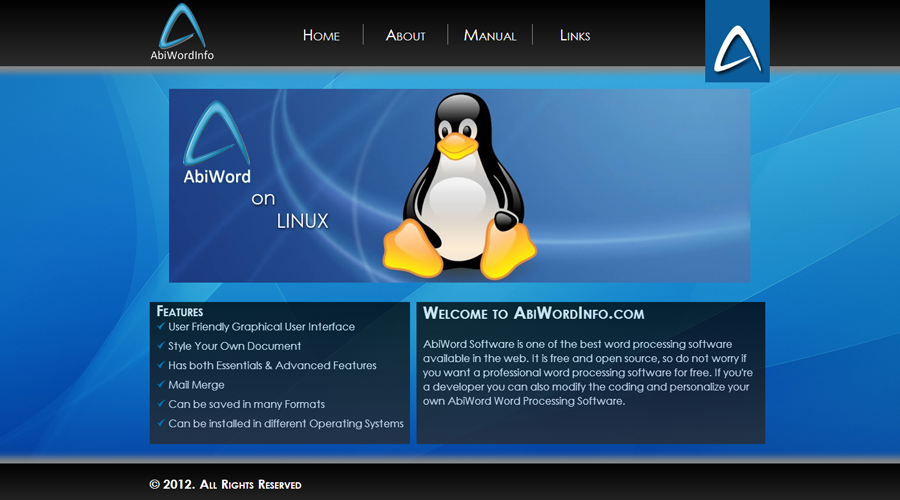This screenshot has height=500, width=900.
Task: Click the word 'on' in the banner
Action: click(263, 199)
